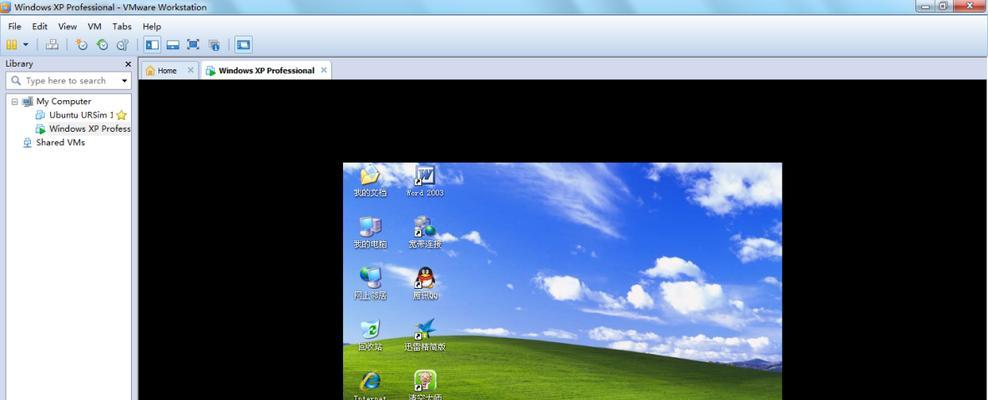
Task: Pause the virtual machine with the suspend button
Action: [x=11, y=45]
